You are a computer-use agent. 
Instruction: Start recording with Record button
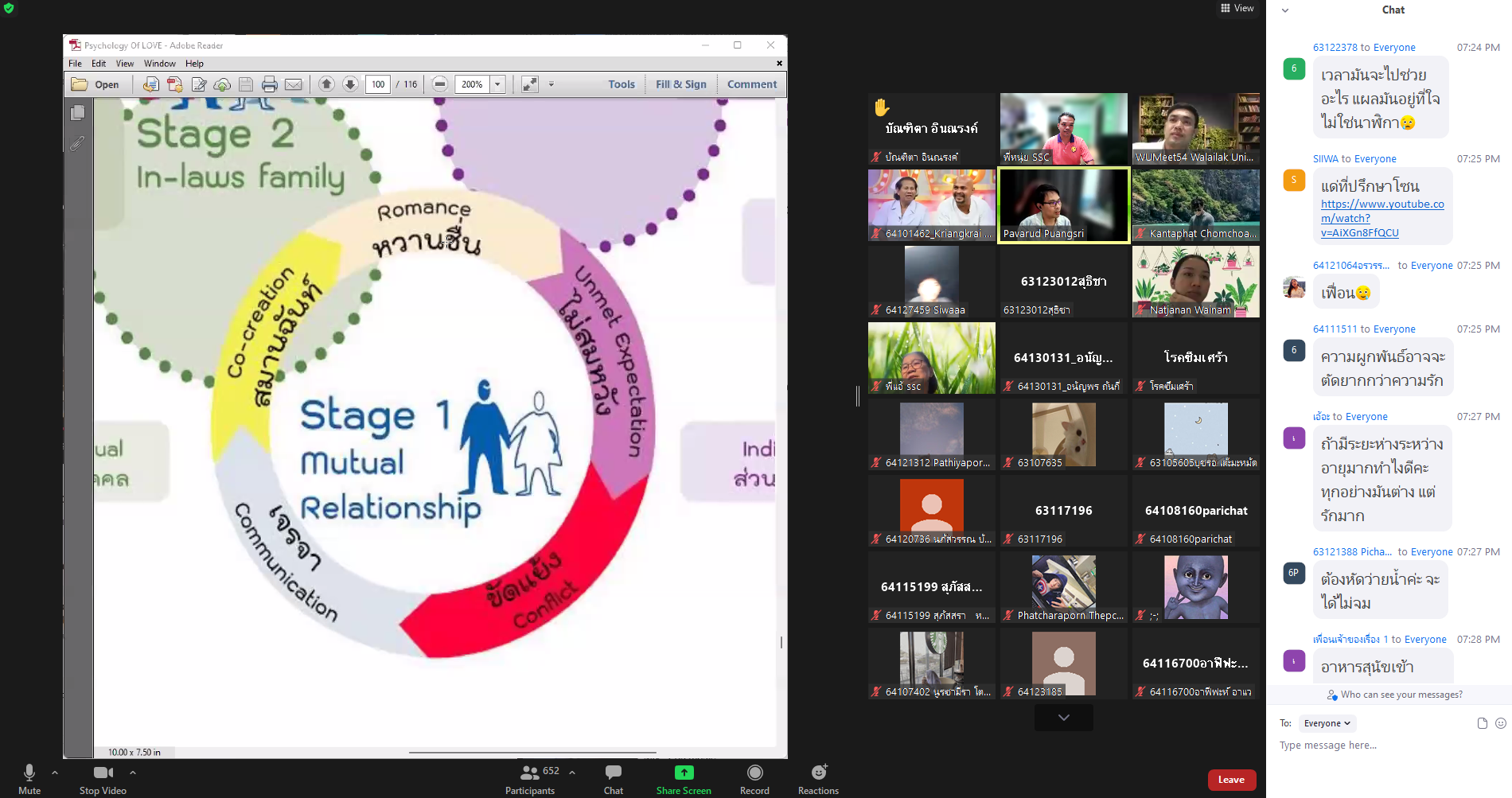click(x=754, y=778)
